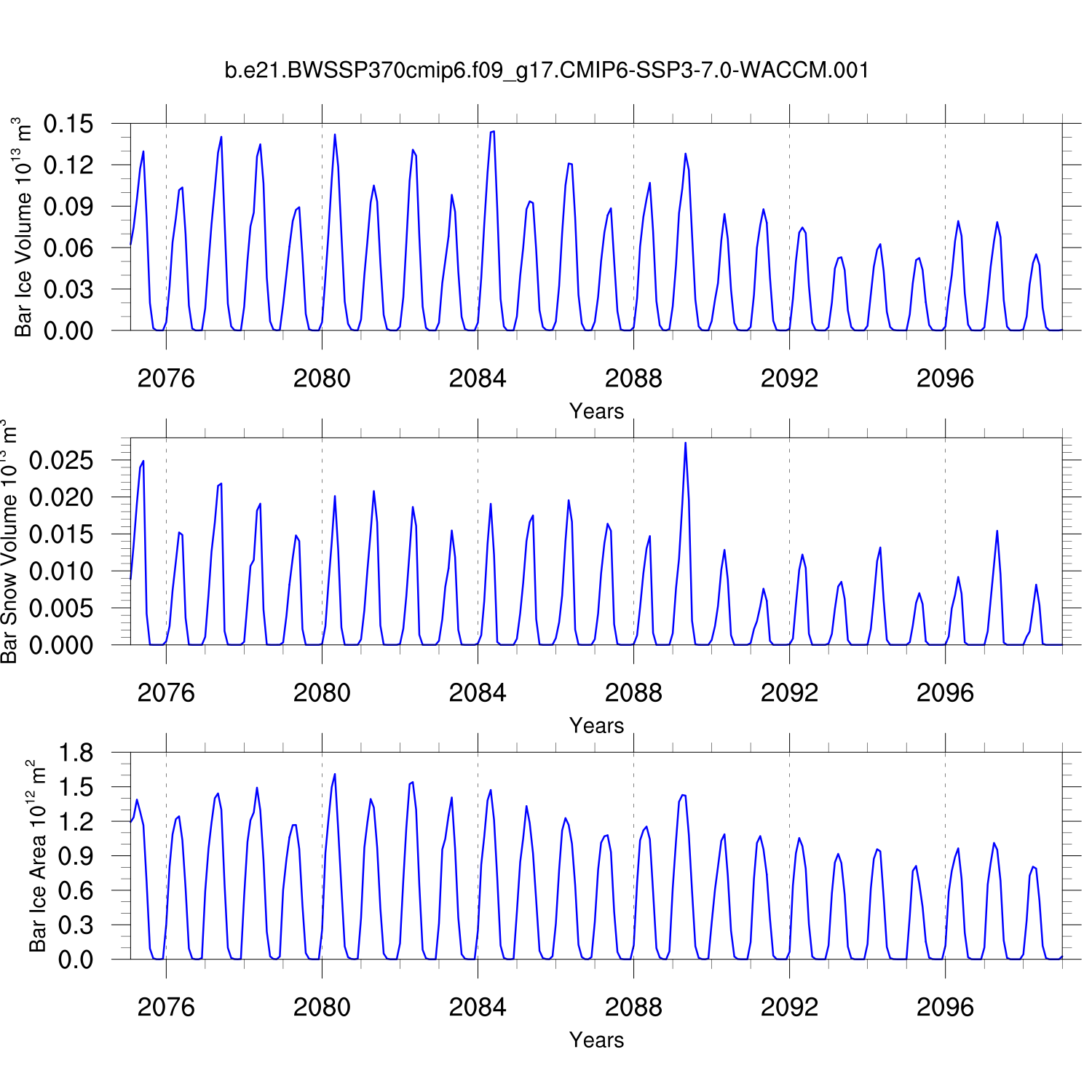Click the 2096 tick label in ice area plot
The width and height of the screenshot is (1092, 1092).
tap(945, 1008)
